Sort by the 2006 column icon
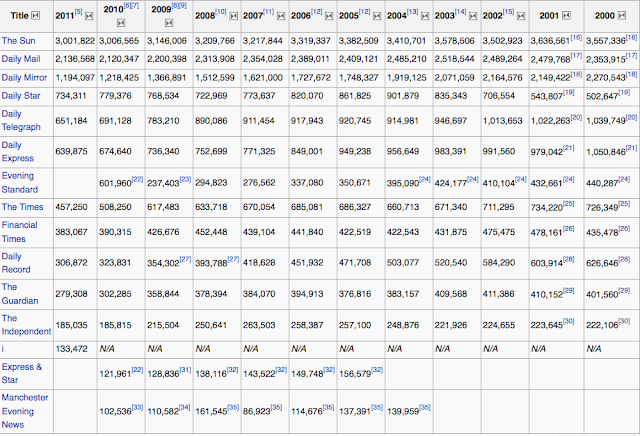Screen dimensions: 640x436 [329, 16]
